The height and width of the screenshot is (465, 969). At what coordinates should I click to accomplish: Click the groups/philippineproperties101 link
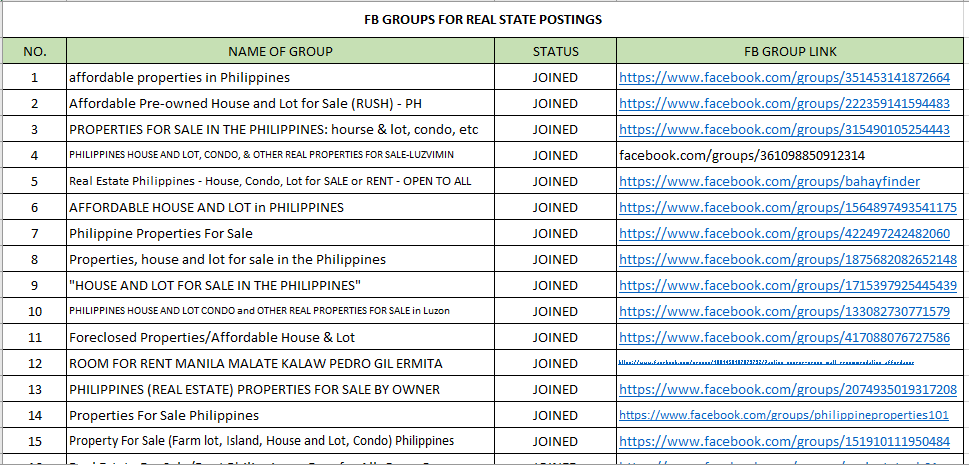(x=783, y=415)
